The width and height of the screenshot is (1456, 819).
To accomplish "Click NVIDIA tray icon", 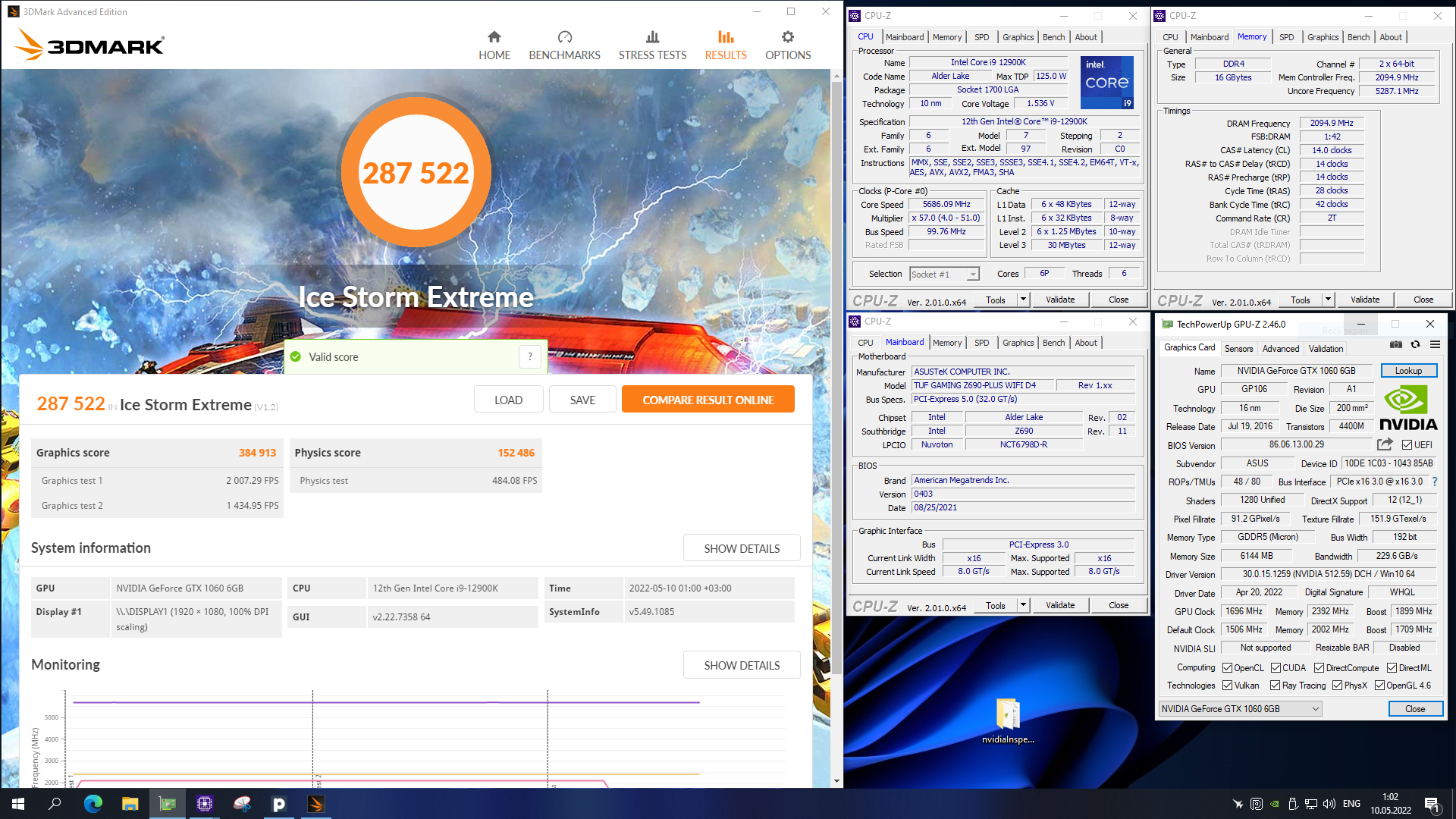I will [1275, 804].
